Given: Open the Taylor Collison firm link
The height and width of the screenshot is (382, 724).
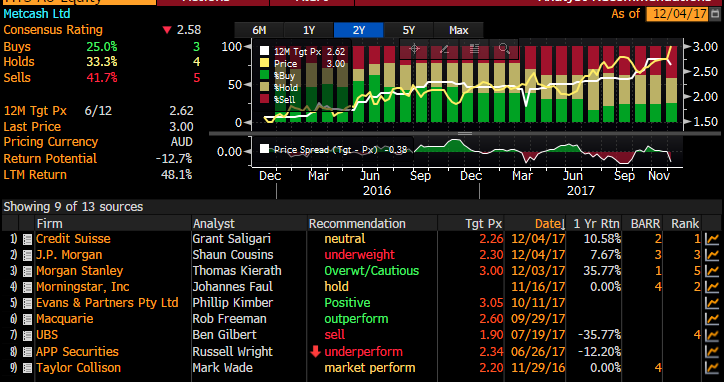Looking at the screenshot, I should point(78,368).
